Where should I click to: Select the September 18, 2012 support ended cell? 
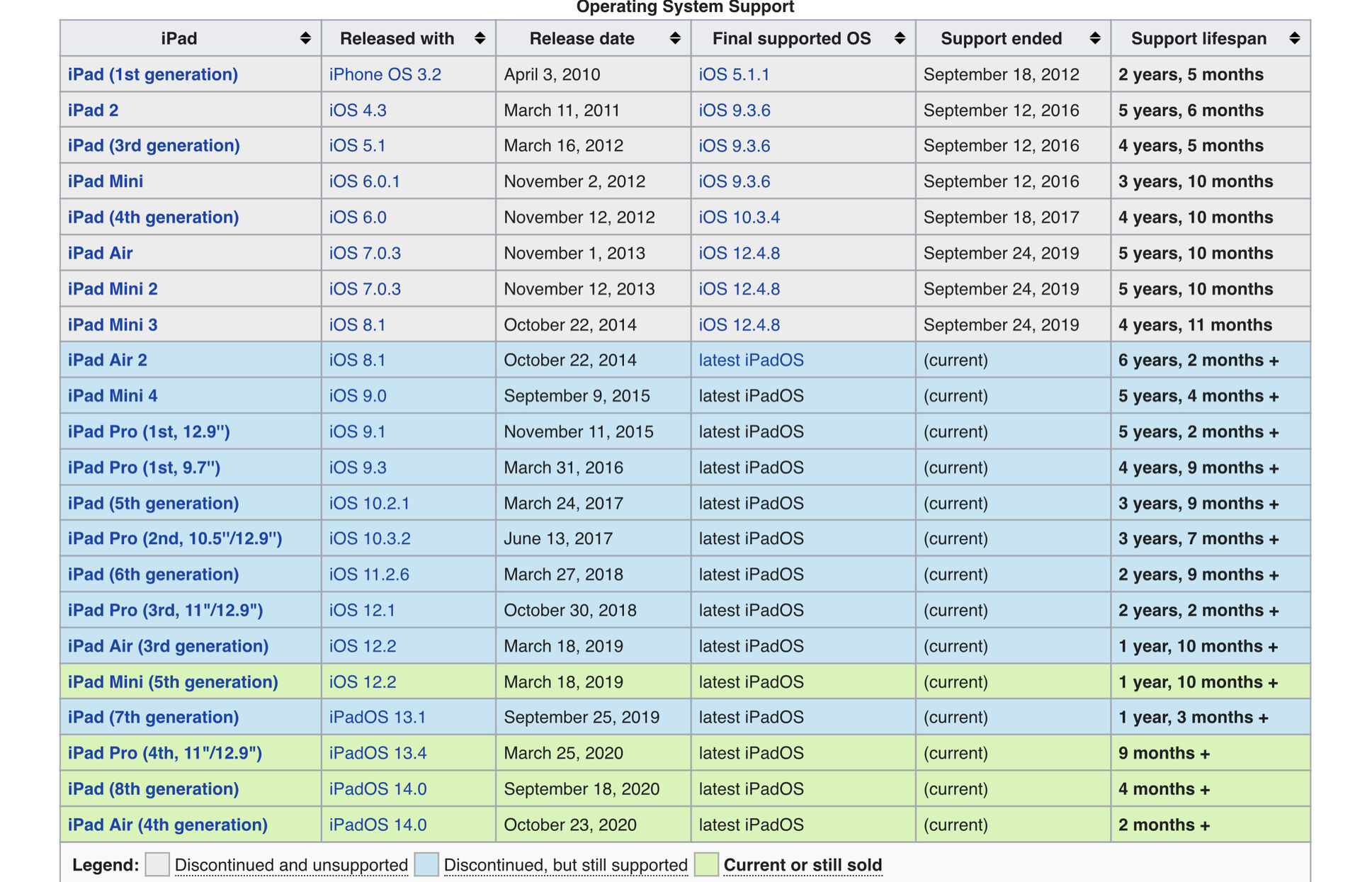[x=1013, y=74]
